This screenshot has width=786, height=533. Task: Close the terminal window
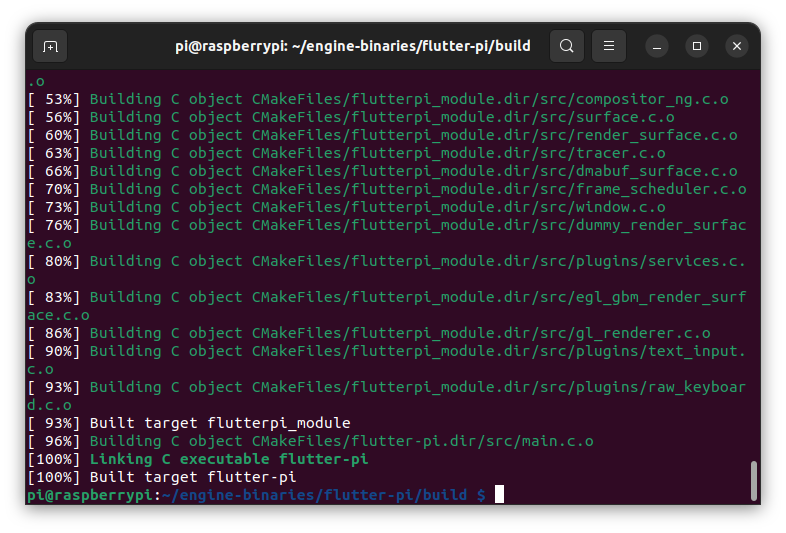click(737, 46)
